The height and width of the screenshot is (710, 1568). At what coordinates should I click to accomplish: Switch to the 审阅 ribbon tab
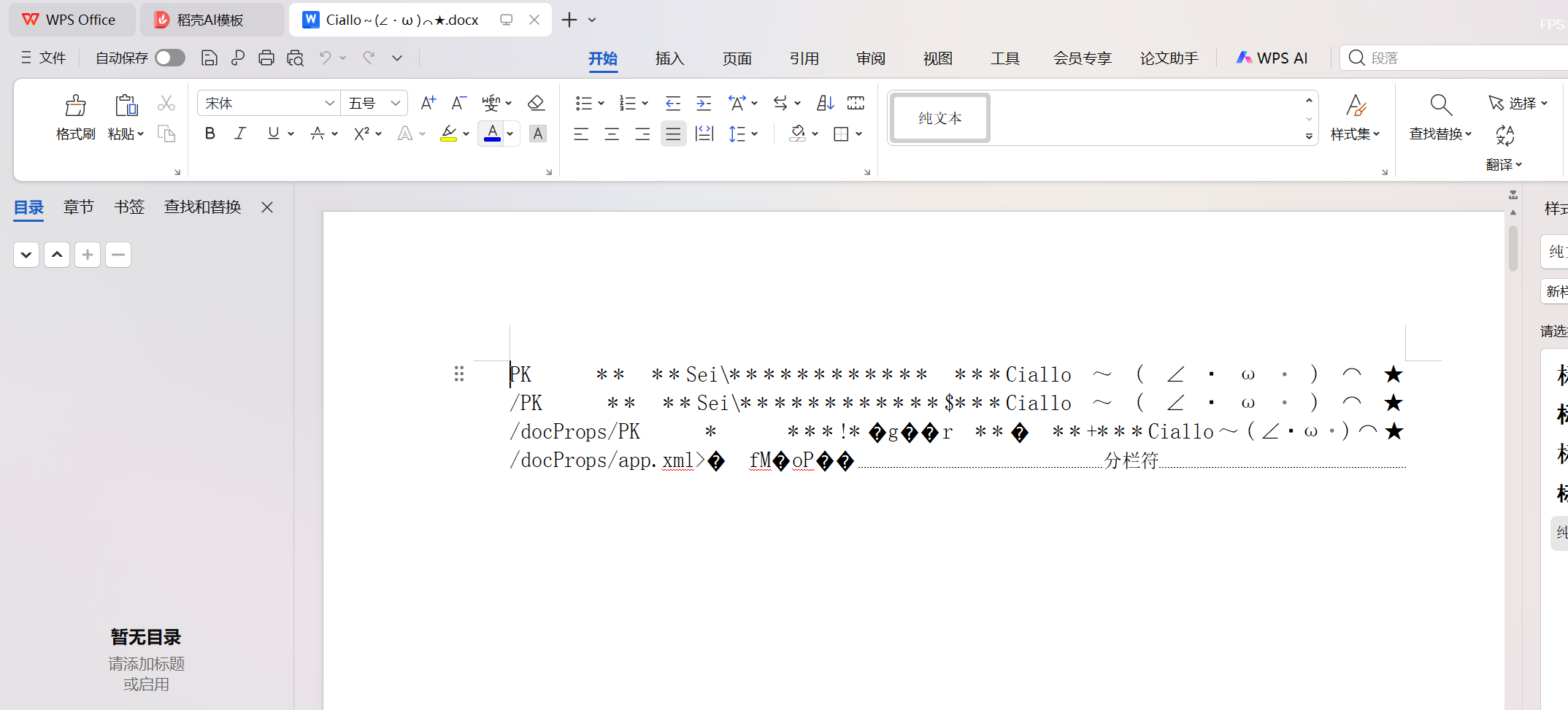click(x=871, y=58)
